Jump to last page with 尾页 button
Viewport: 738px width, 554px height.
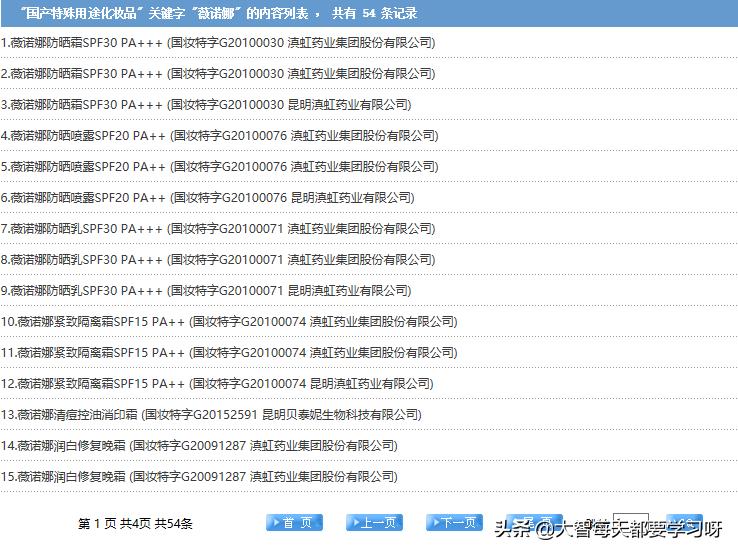(534, 522)
